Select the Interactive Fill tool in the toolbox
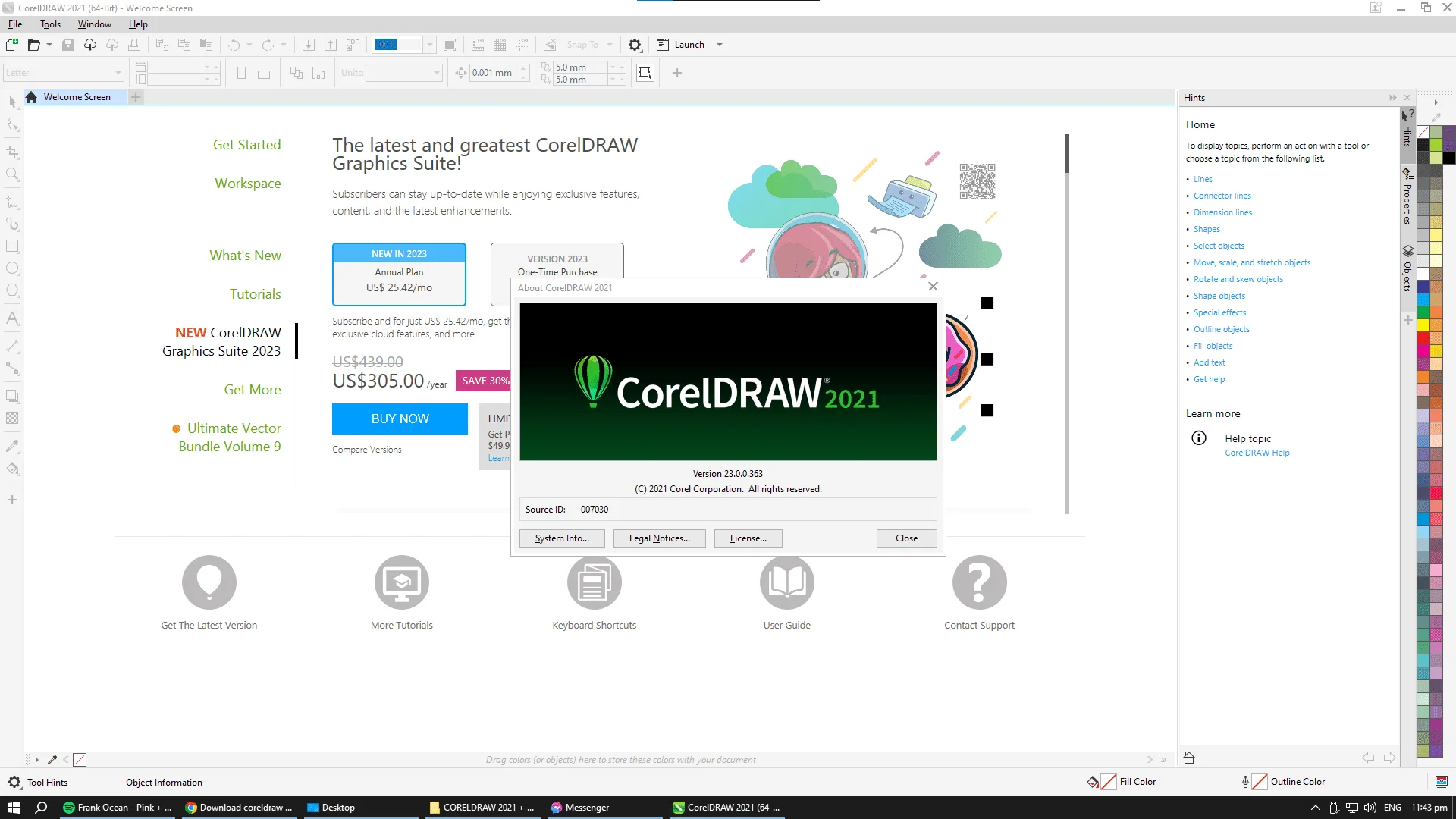1456x819 pixels. (x=12, y=468)
